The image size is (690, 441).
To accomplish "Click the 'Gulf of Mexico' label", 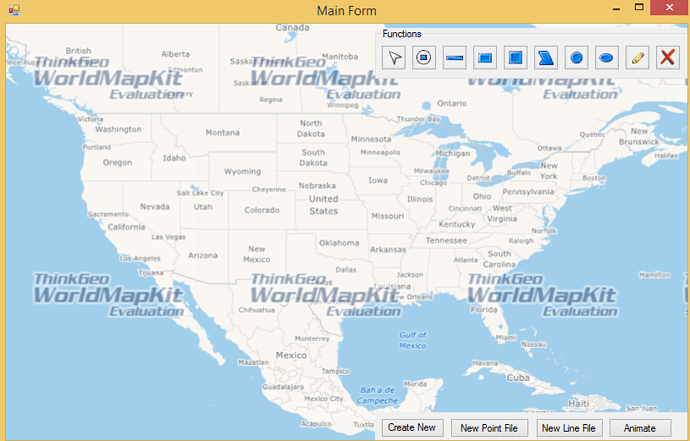I will point(413,340).
